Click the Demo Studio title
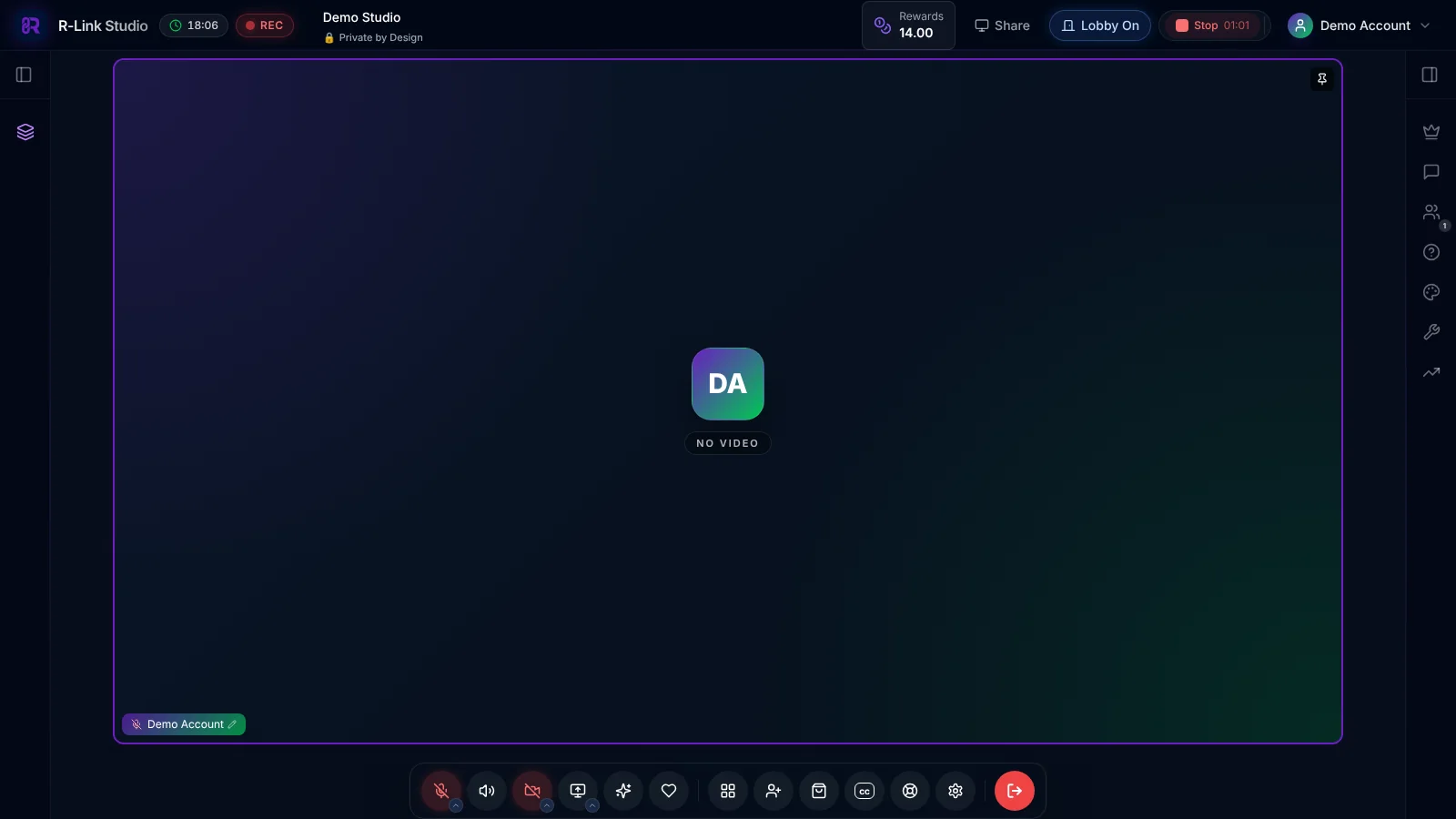 click(x=361, y=17)
